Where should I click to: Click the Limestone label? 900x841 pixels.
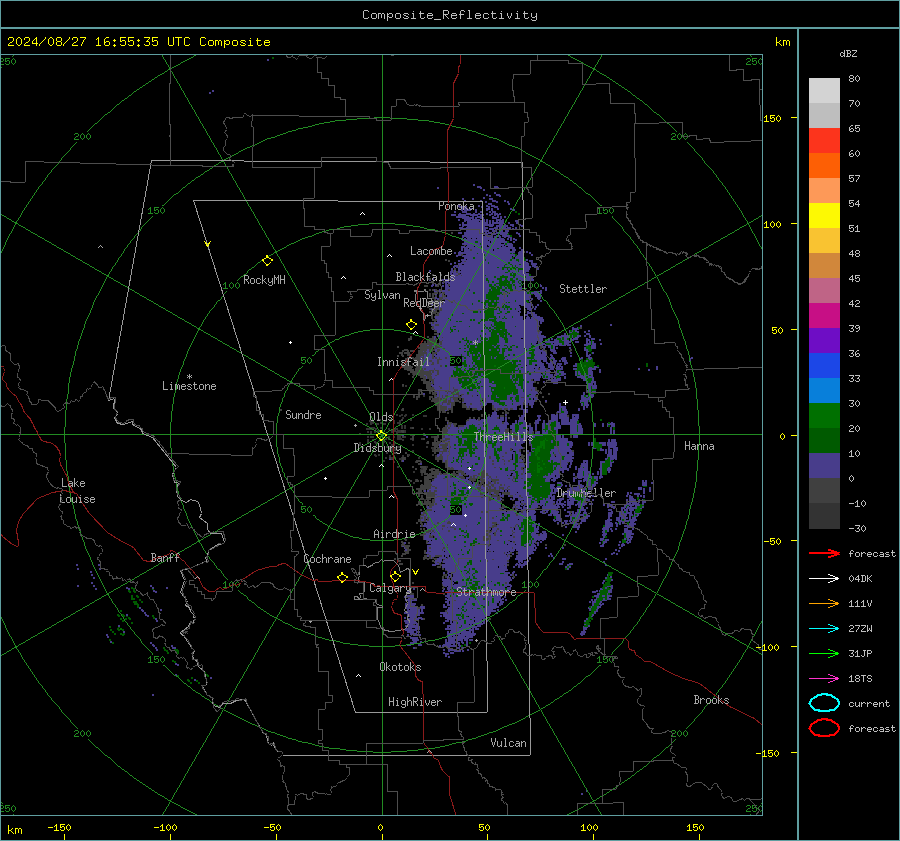189,386
